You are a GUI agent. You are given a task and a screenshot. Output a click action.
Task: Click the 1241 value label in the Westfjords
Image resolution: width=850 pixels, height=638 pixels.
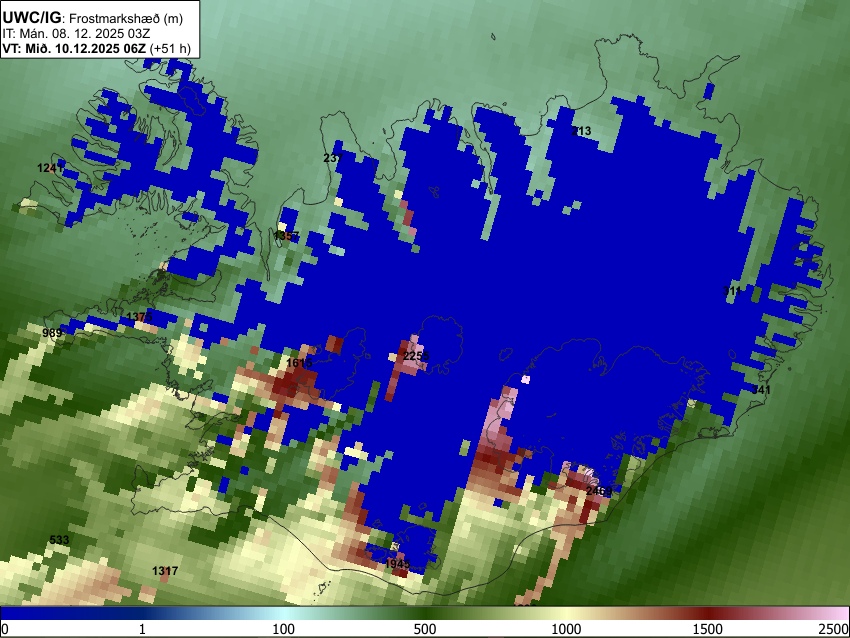(50, 168)
